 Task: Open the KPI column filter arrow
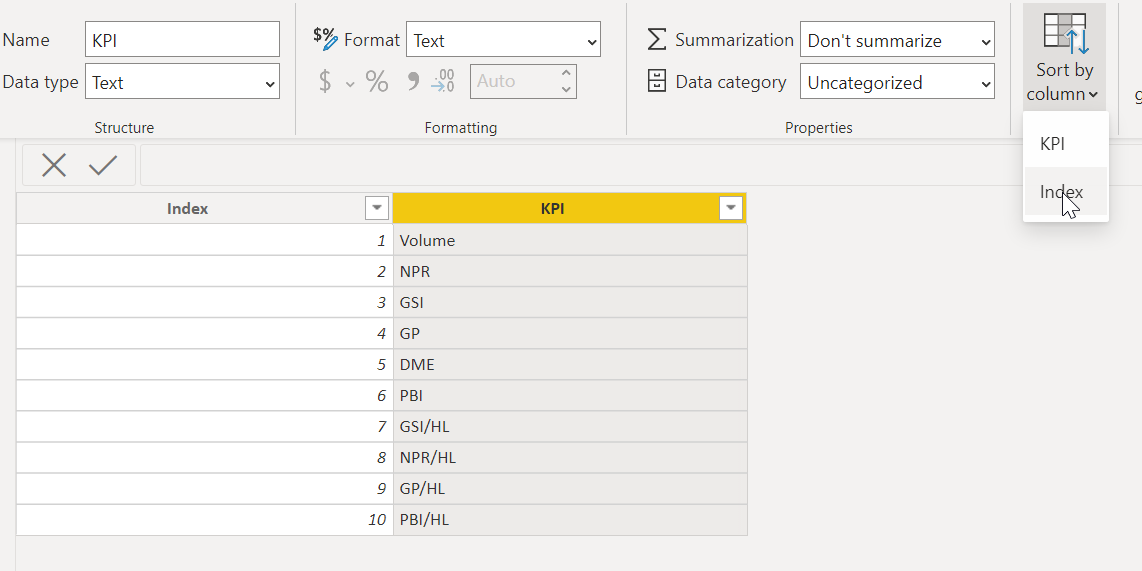tap(731, 208)
